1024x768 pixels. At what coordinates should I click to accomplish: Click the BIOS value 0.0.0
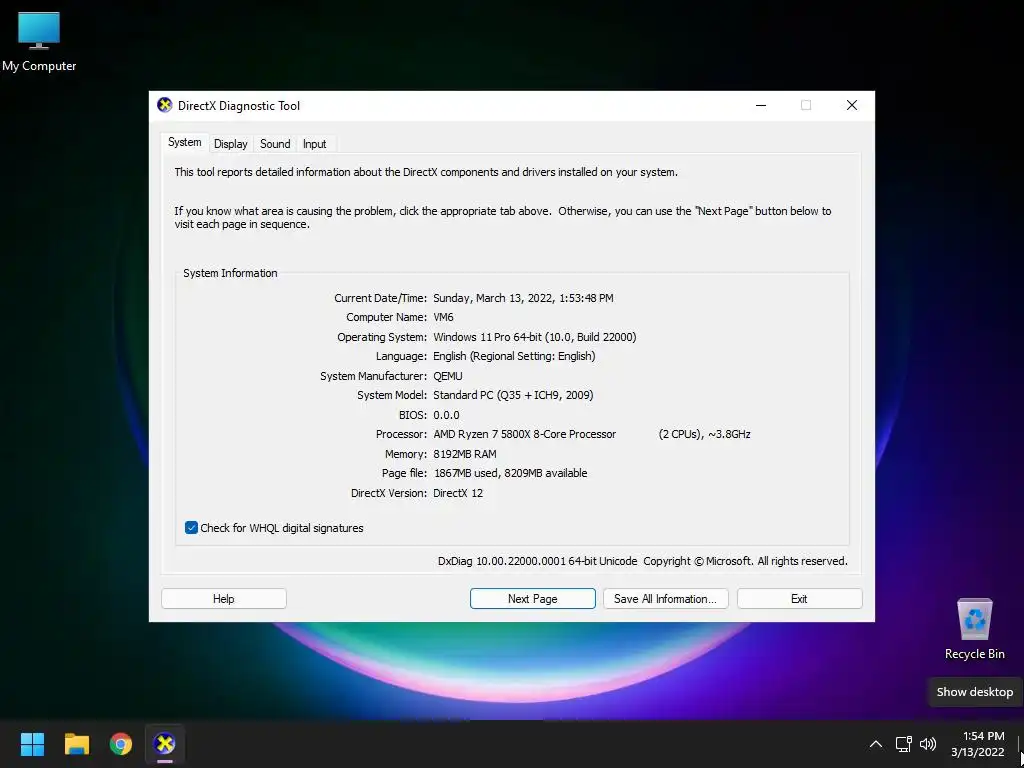[446, 415]
